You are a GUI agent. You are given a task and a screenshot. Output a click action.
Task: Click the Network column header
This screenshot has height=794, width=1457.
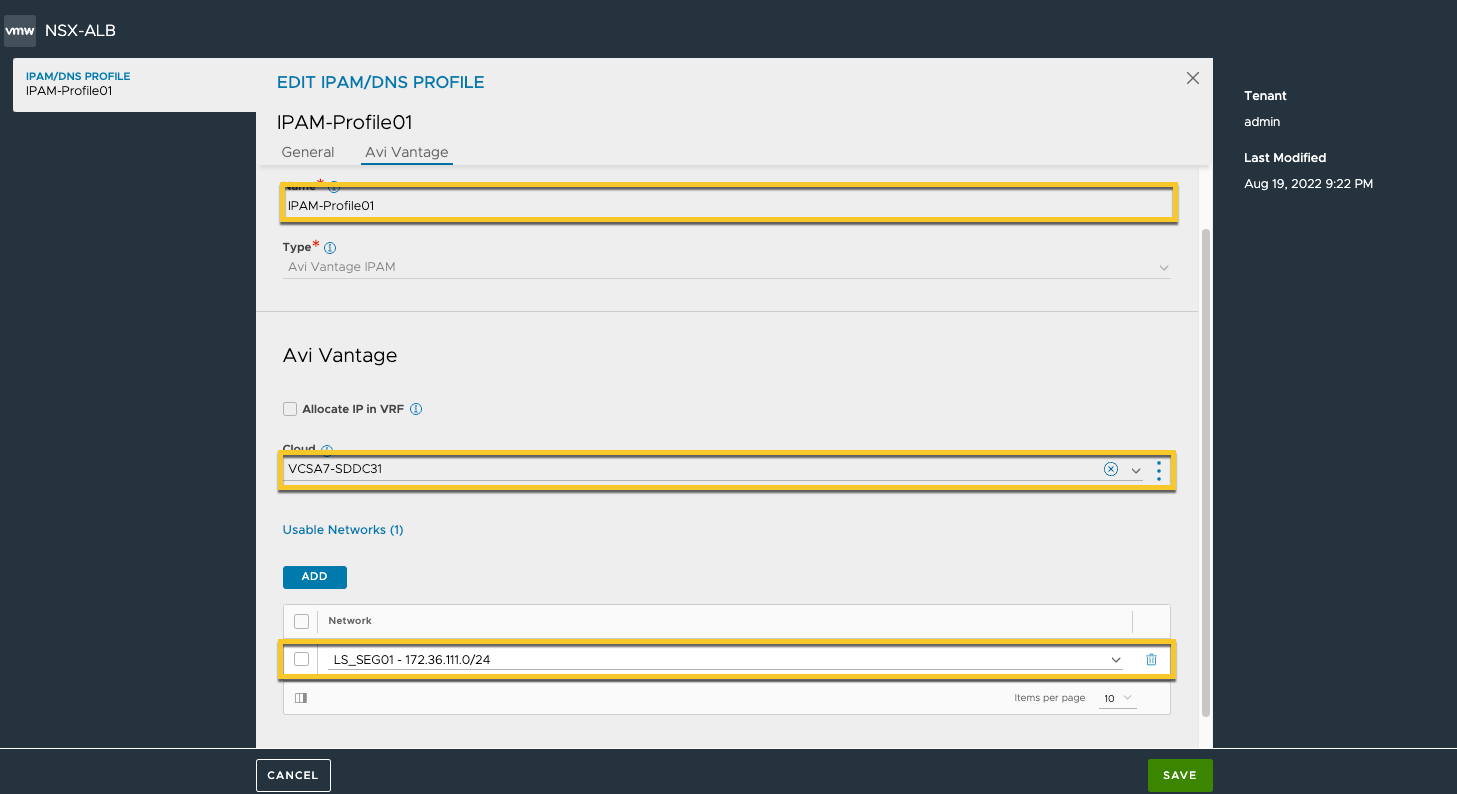point(350,621)
